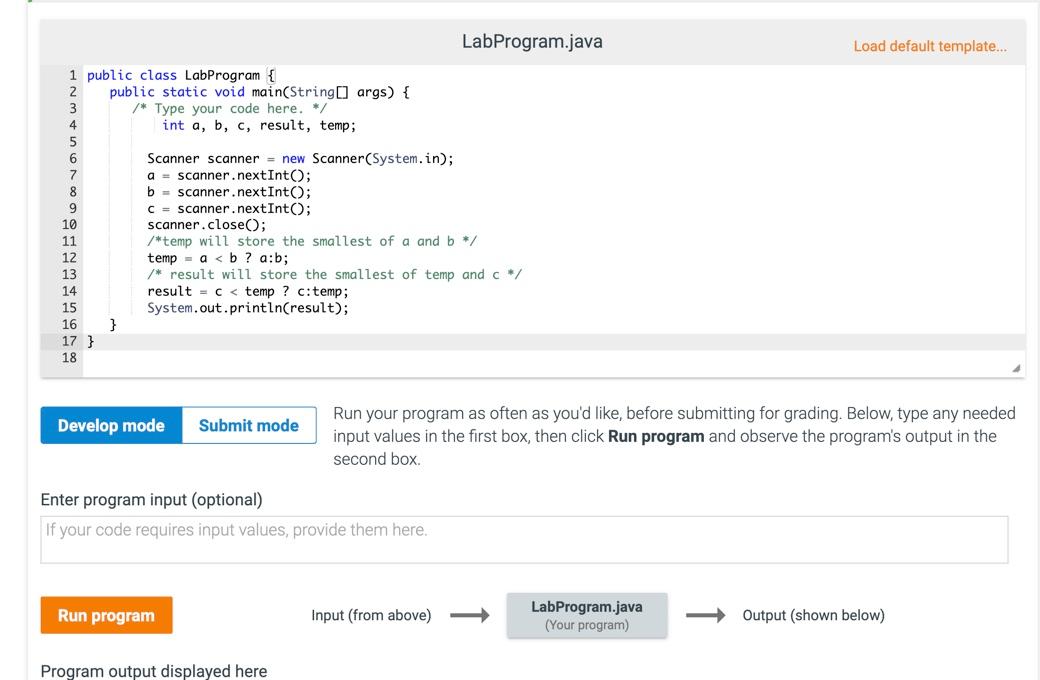
Task: Click the 'Input (from above)' label
Action: tap(371, 615)
